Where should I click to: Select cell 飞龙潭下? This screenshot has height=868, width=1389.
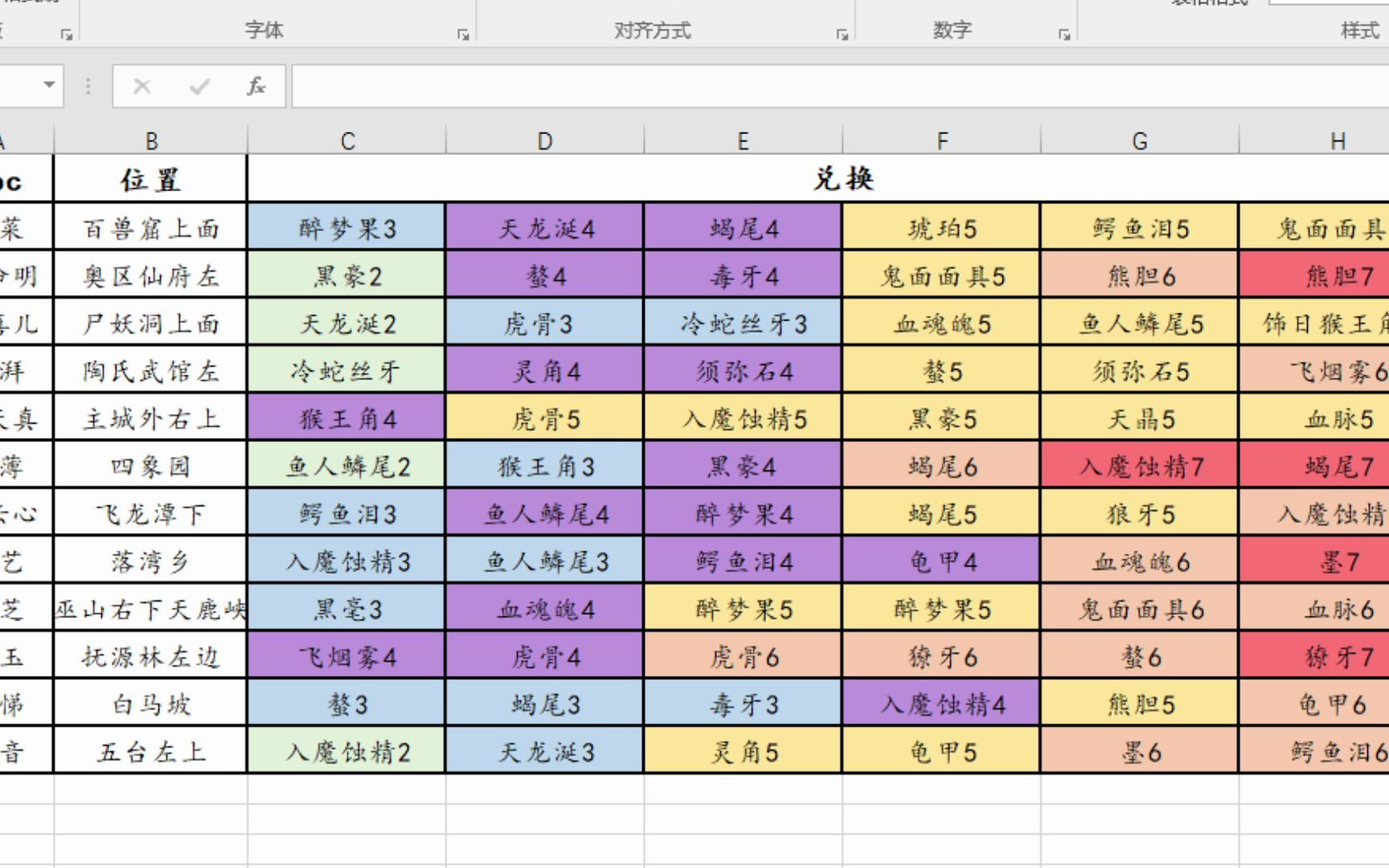(150, 513)
